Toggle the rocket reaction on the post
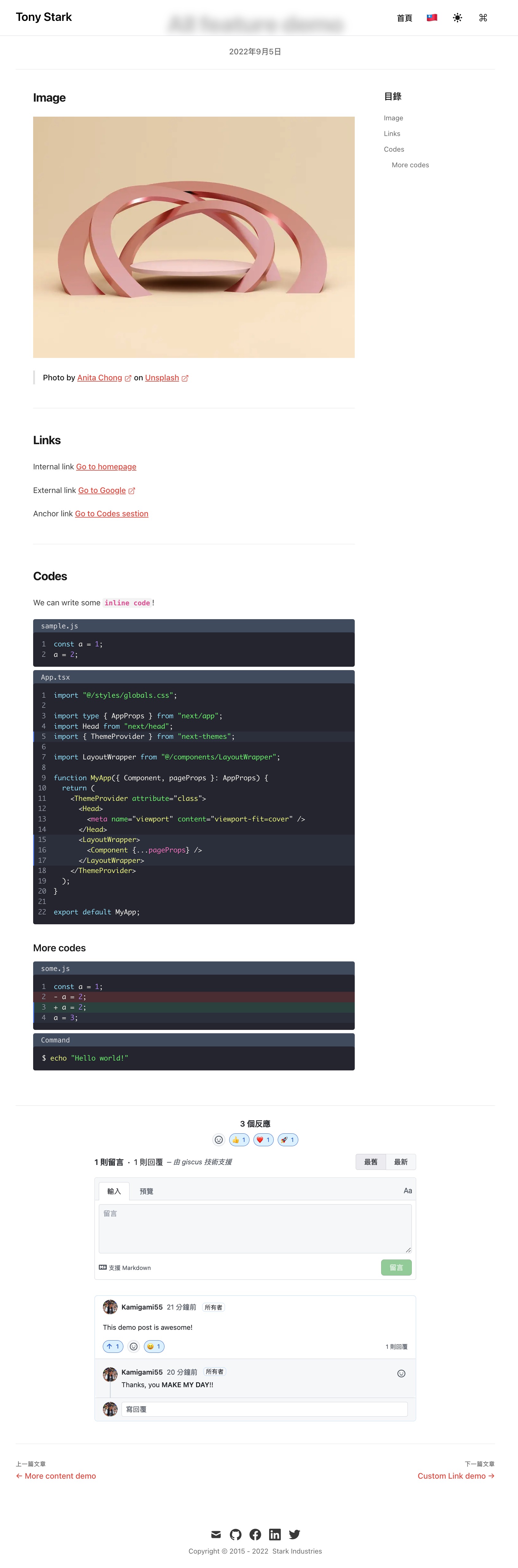 (x=288, y=1140)
